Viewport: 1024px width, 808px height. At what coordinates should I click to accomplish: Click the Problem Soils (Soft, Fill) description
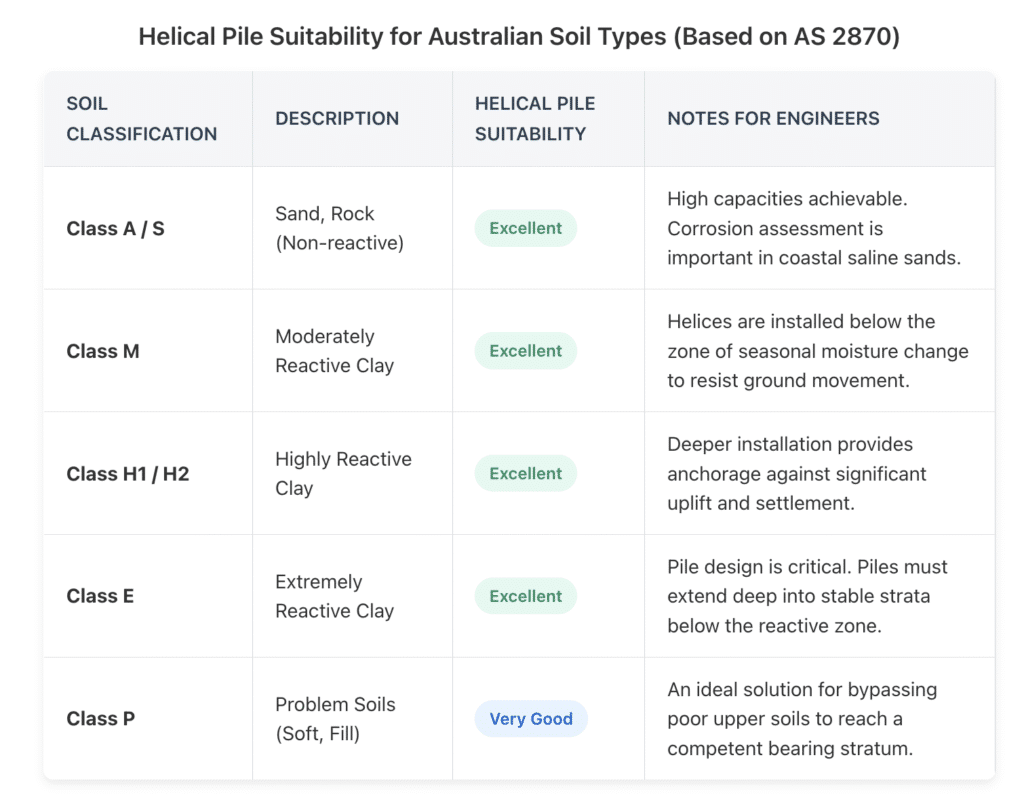[335, 719]
